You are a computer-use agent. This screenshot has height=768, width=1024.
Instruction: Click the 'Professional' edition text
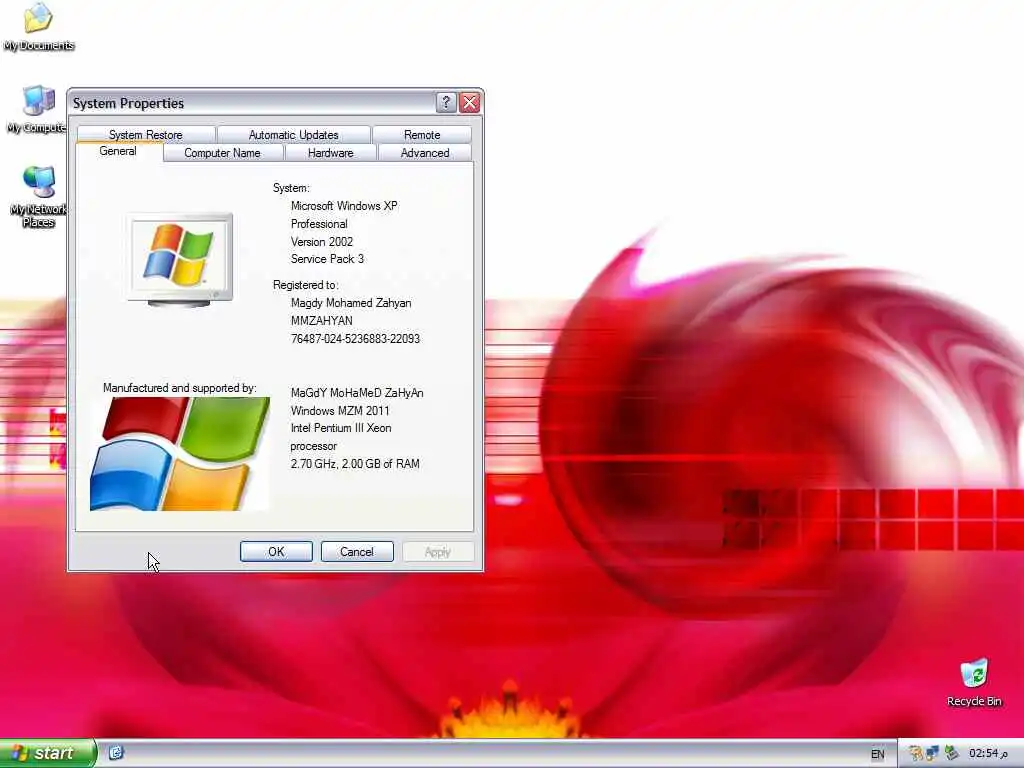click(x=319, y=224)
